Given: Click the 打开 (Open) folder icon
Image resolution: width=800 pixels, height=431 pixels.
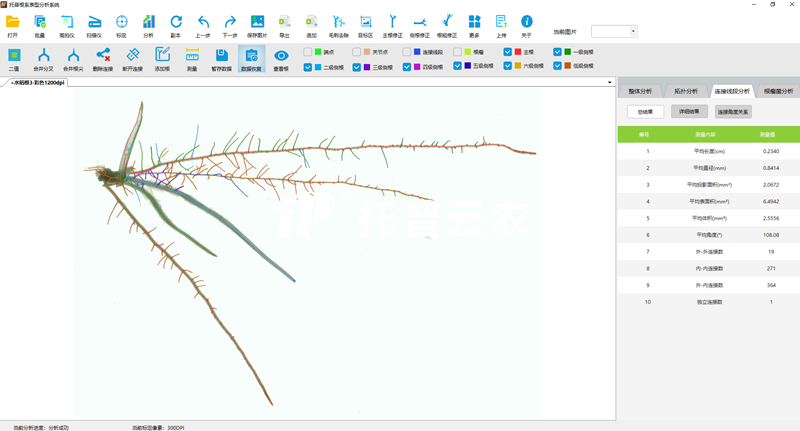Looking at the screenshot, I should pyautogui.click(x=13, y=22).
